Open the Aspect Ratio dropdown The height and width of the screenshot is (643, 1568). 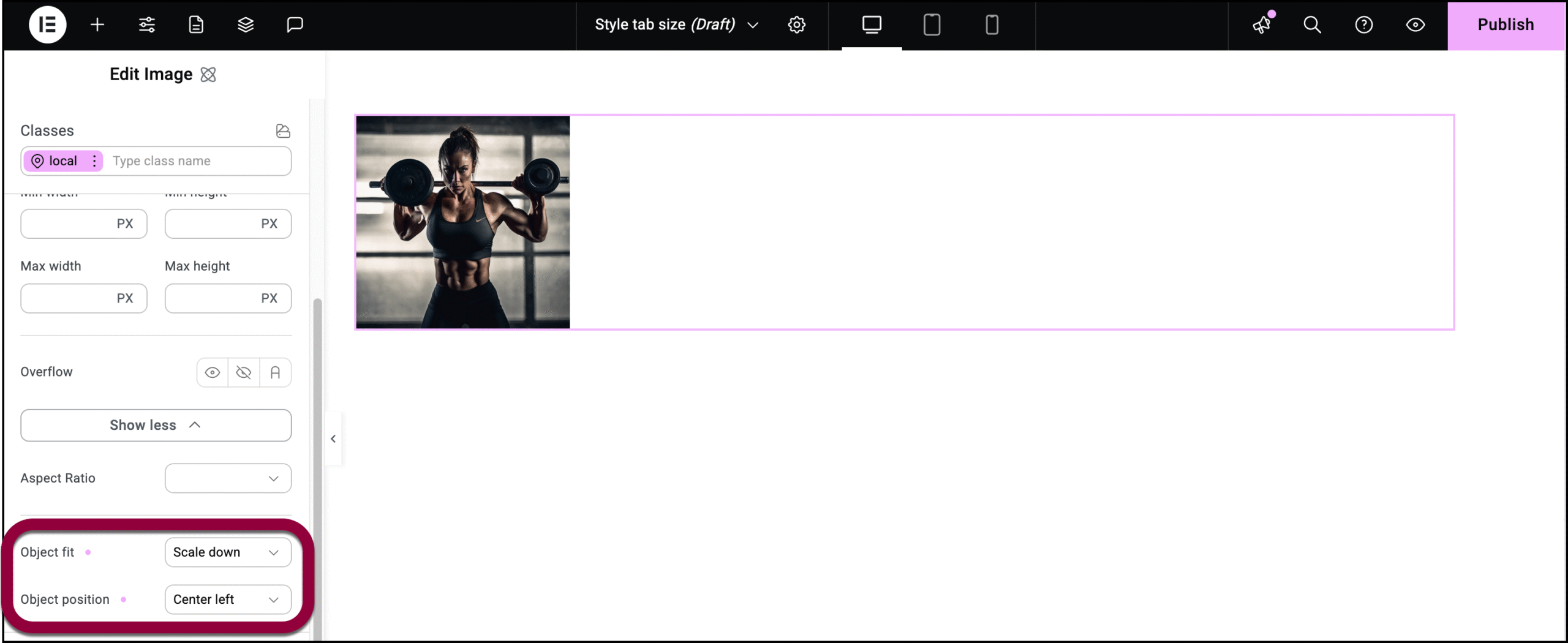coord(228,478)
